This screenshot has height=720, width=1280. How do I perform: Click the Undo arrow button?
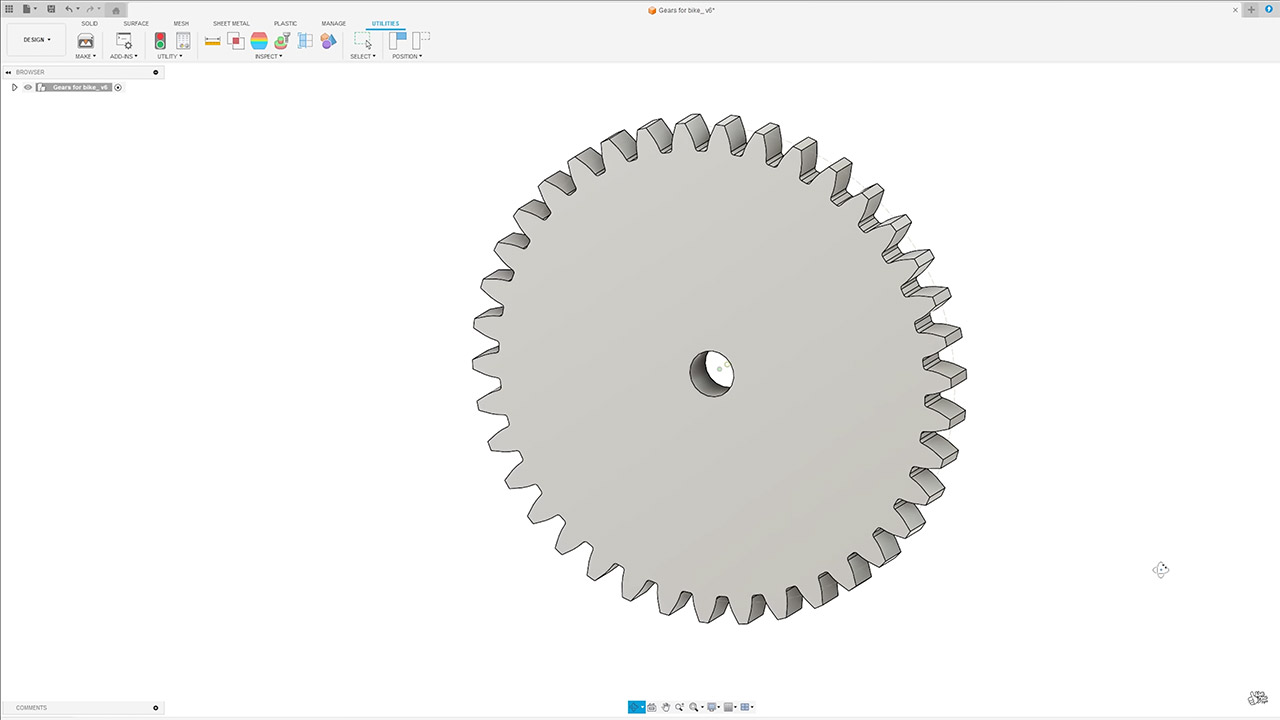(x=69, y=9)
